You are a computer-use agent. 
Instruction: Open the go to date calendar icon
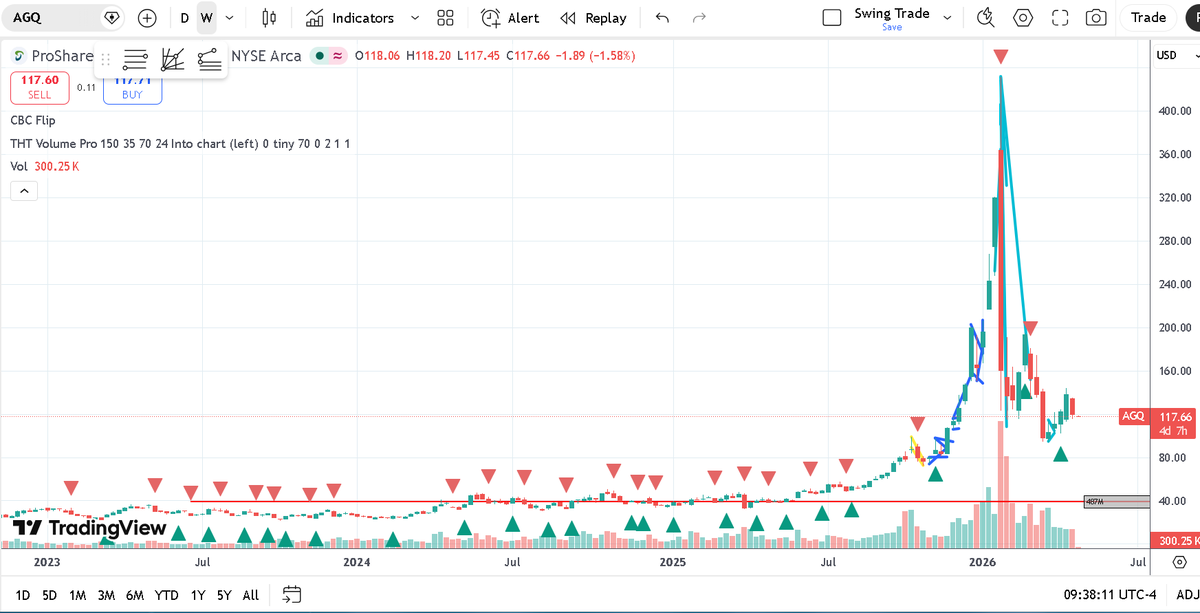point(291,595)
